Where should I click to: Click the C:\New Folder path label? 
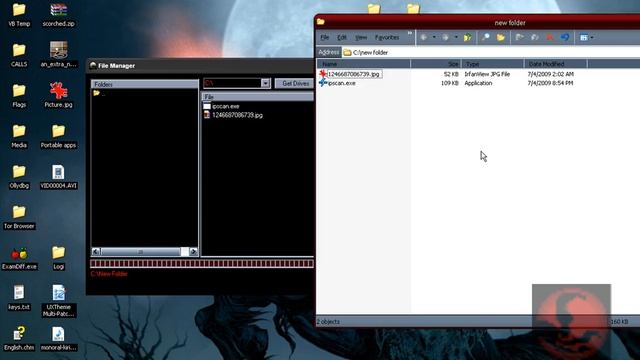pyautogui.click(x=109, y=274)
